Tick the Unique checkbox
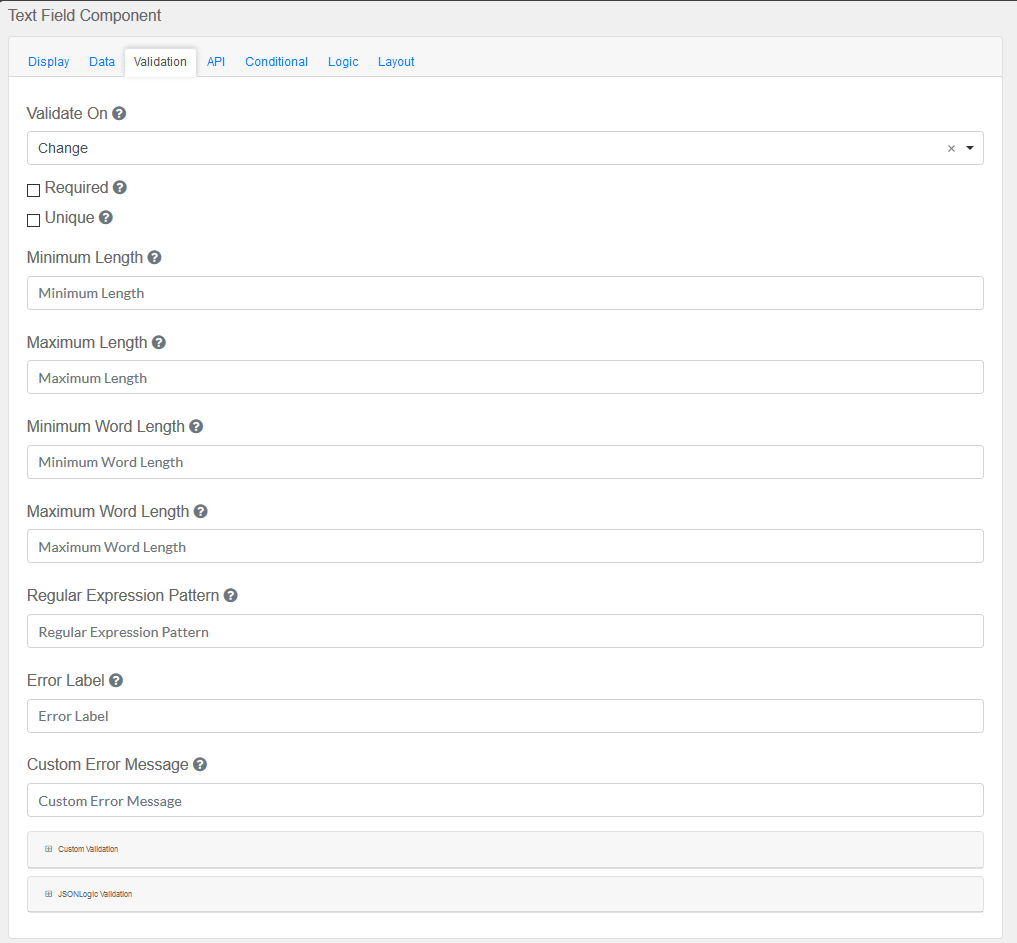This screenshot has height=943, width=1017. (33, 220)
